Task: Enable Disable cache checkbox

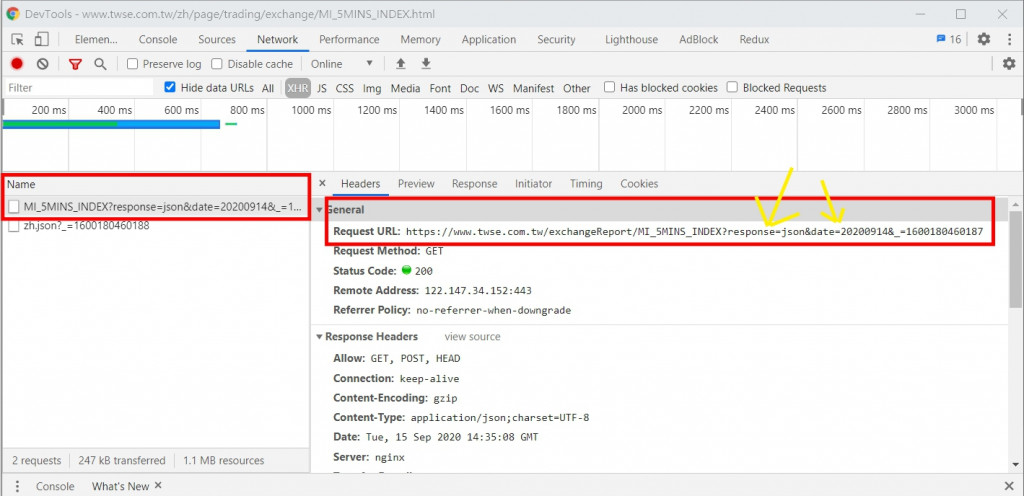Action: point(217,64)
